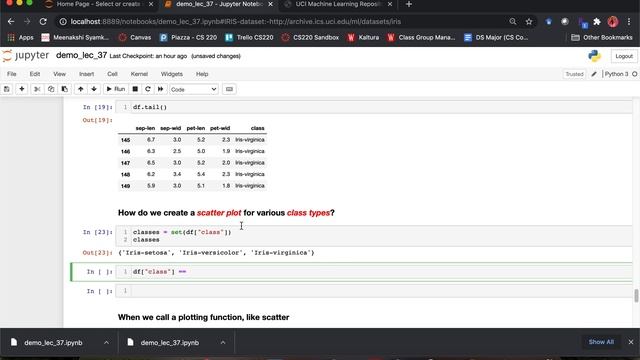Screen dimensions: 640x360
Task: Bookmark this page with star icon
Action: pyautogui.click(x=529, y=22)
